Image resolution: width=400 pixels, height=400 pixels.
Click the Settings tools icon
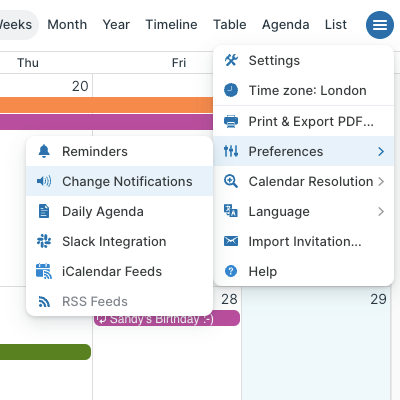[x=231, y=60]
